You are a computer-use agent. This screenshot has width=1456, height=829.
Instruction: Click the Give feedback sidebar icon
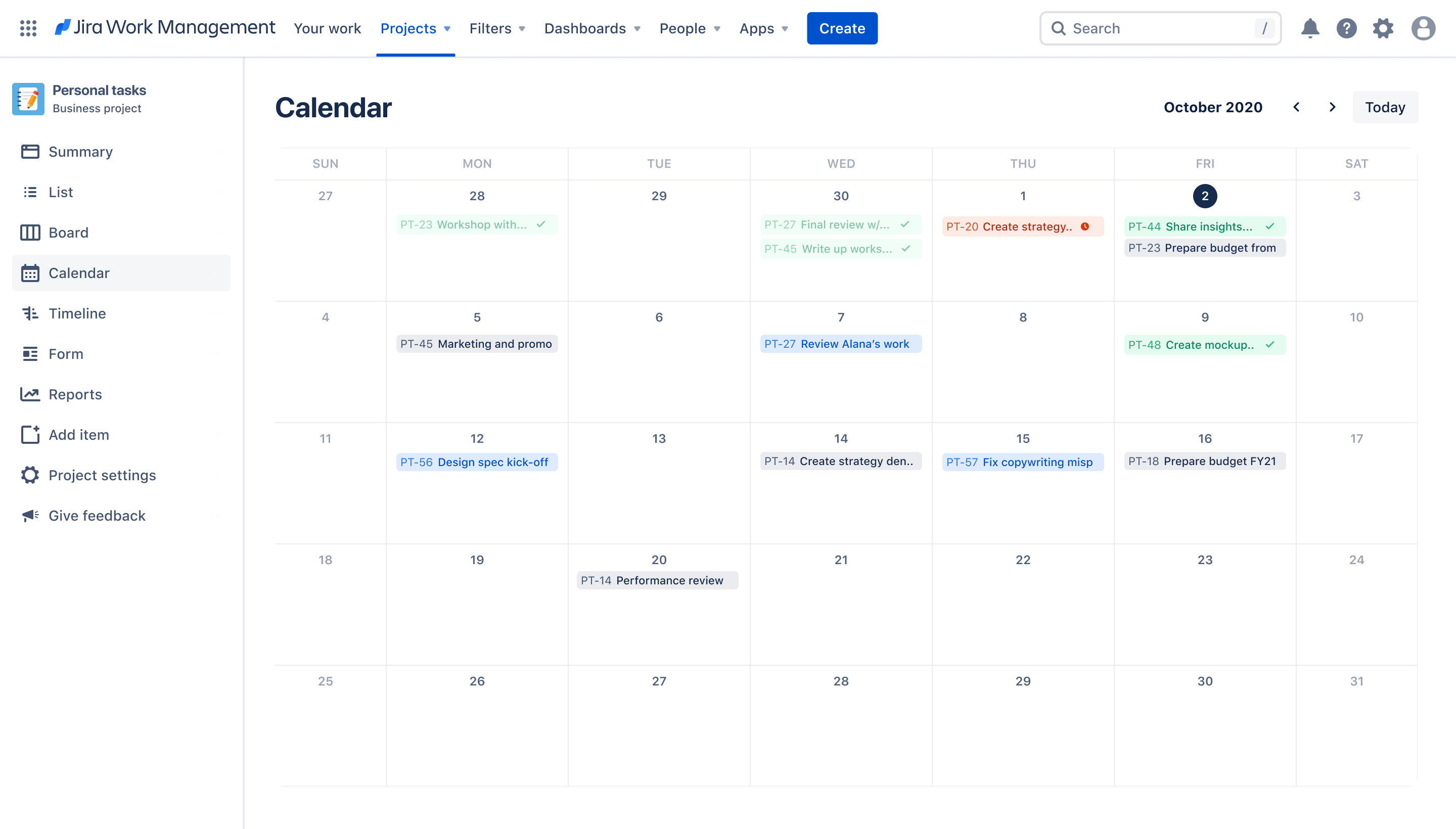tap(29, 516)
